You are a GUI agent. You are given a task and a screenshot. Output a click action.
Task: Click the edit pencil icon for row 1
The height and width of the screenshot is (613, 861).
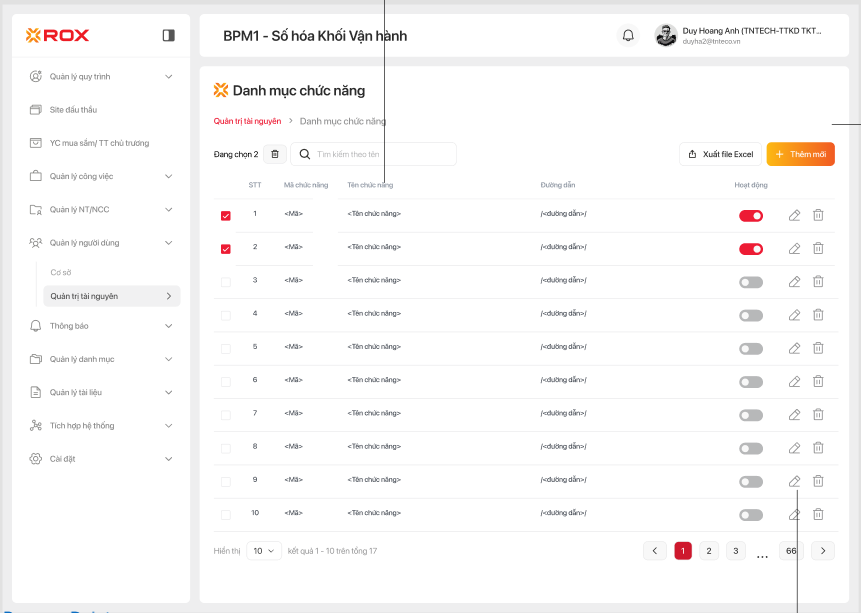(x=794, y=215)
